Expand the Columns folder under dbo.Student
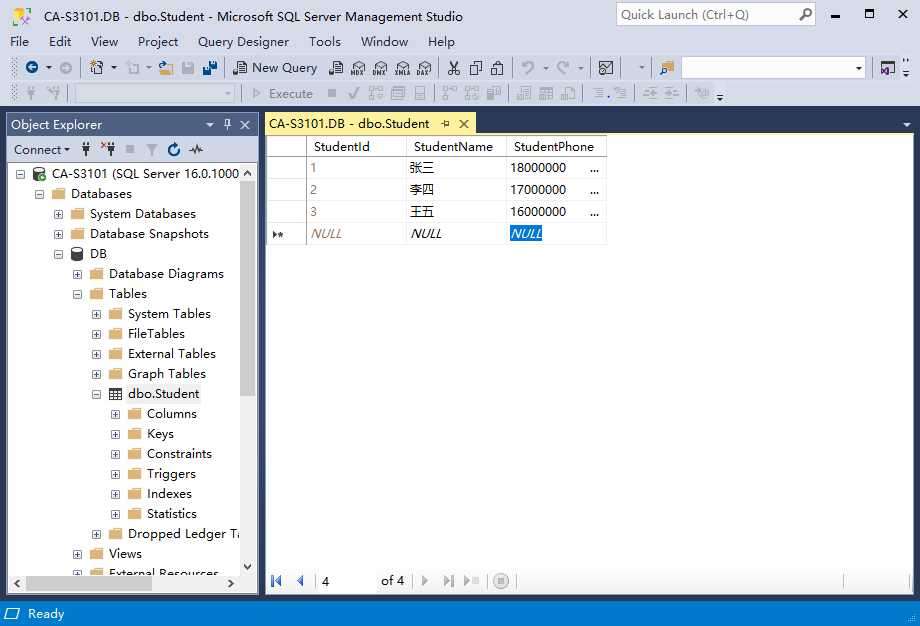The image size is (920, 626). (x=116, y=414)
